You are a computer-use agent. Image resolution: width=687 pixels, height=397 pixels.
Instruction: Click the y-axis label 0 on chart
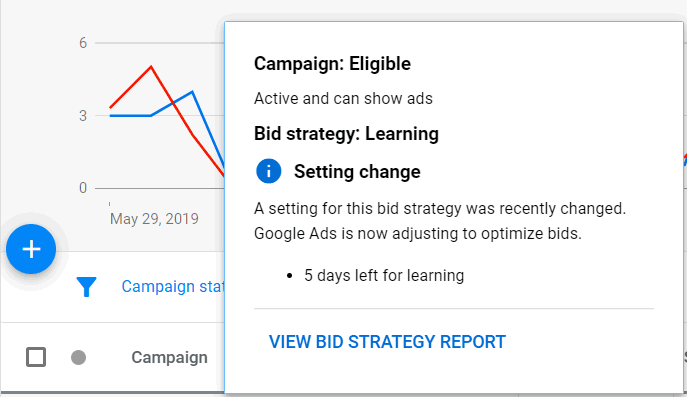point(83,188)
